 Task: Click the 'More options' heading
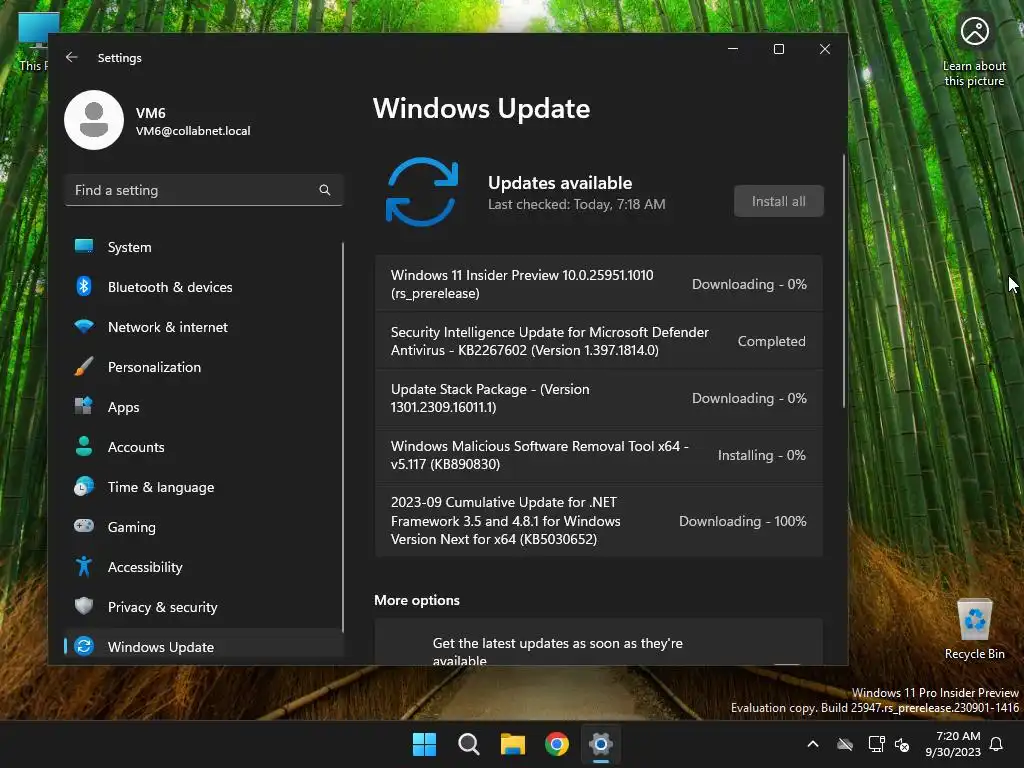coord(417,600)
